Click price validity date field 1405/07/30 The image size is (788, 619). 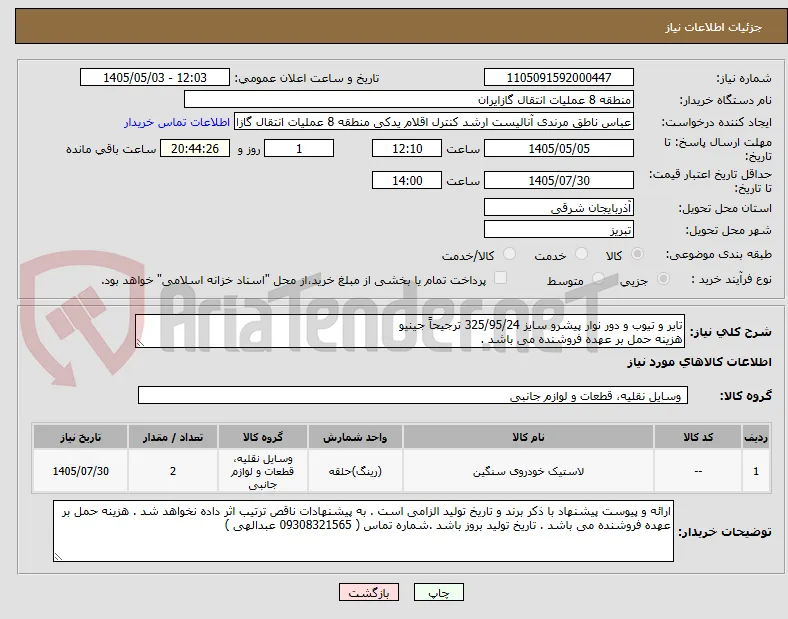pos(558,180)
